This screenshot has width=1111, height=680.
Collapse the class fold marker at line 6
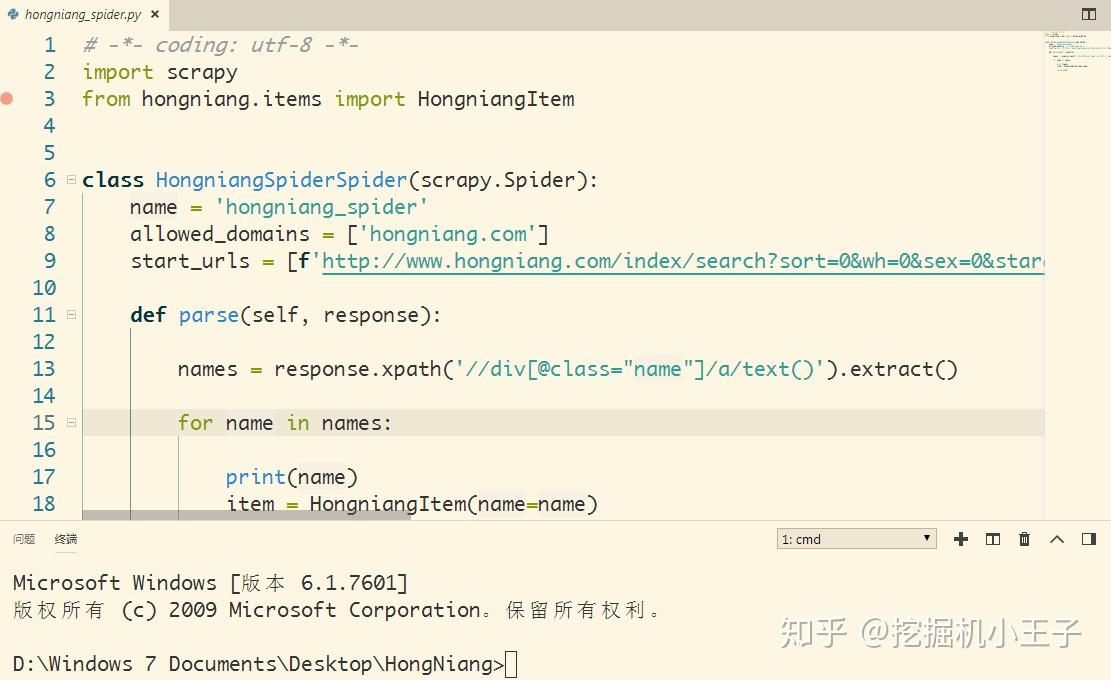(71, 179)
